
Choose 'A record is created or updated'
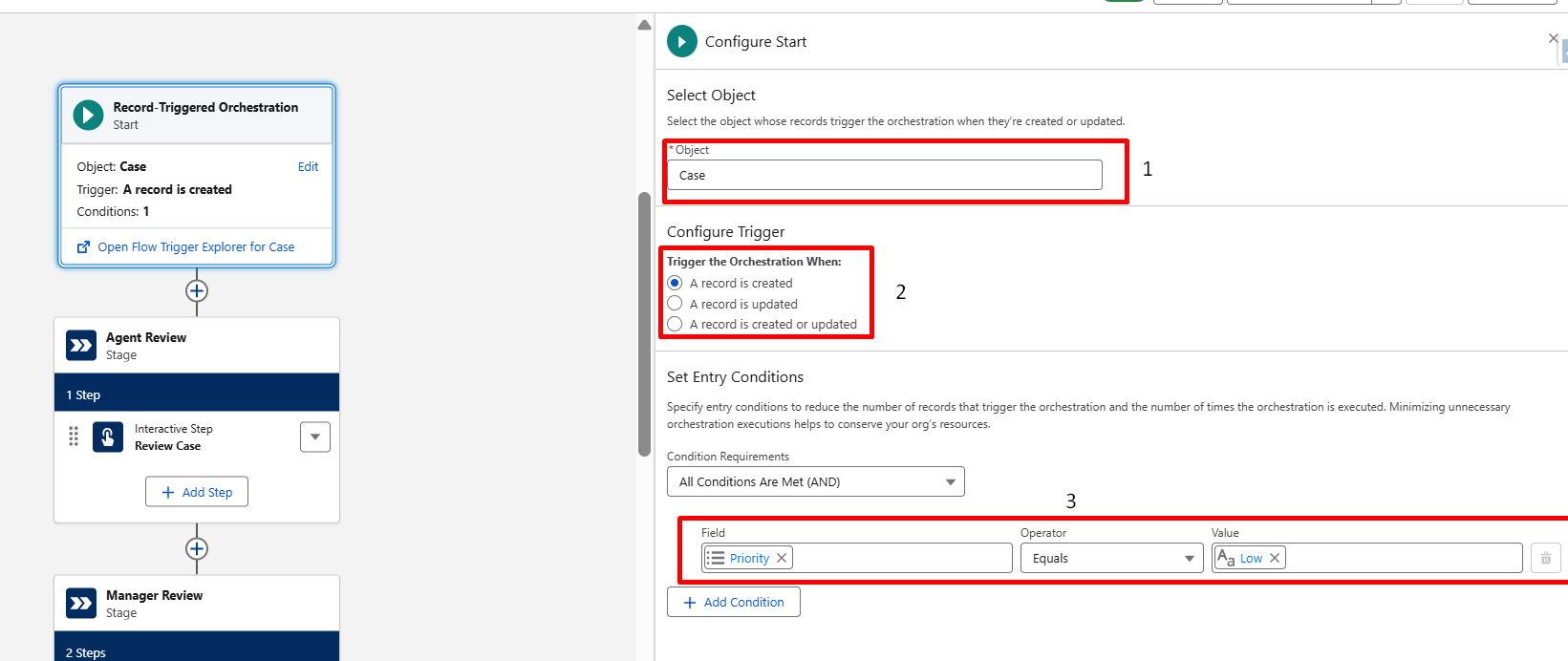tap(675, 324)
